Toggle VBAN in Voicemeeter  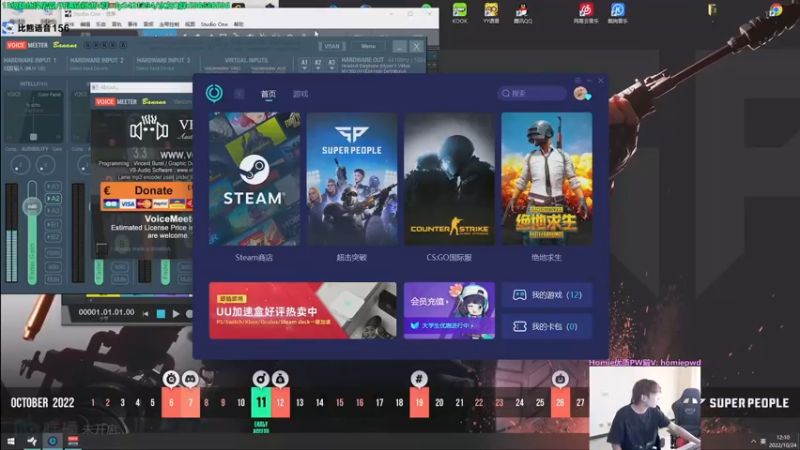point(332,46)
